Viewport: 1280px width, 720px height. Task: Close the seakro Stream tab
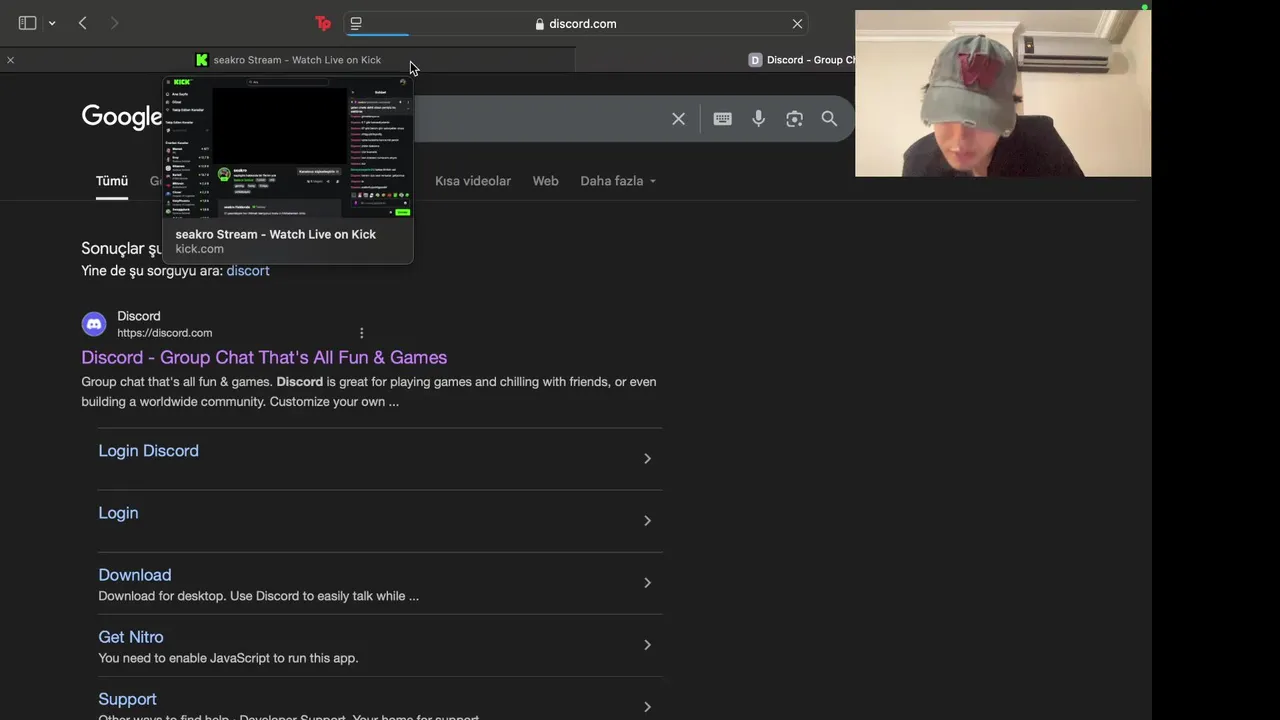point(10,60)
